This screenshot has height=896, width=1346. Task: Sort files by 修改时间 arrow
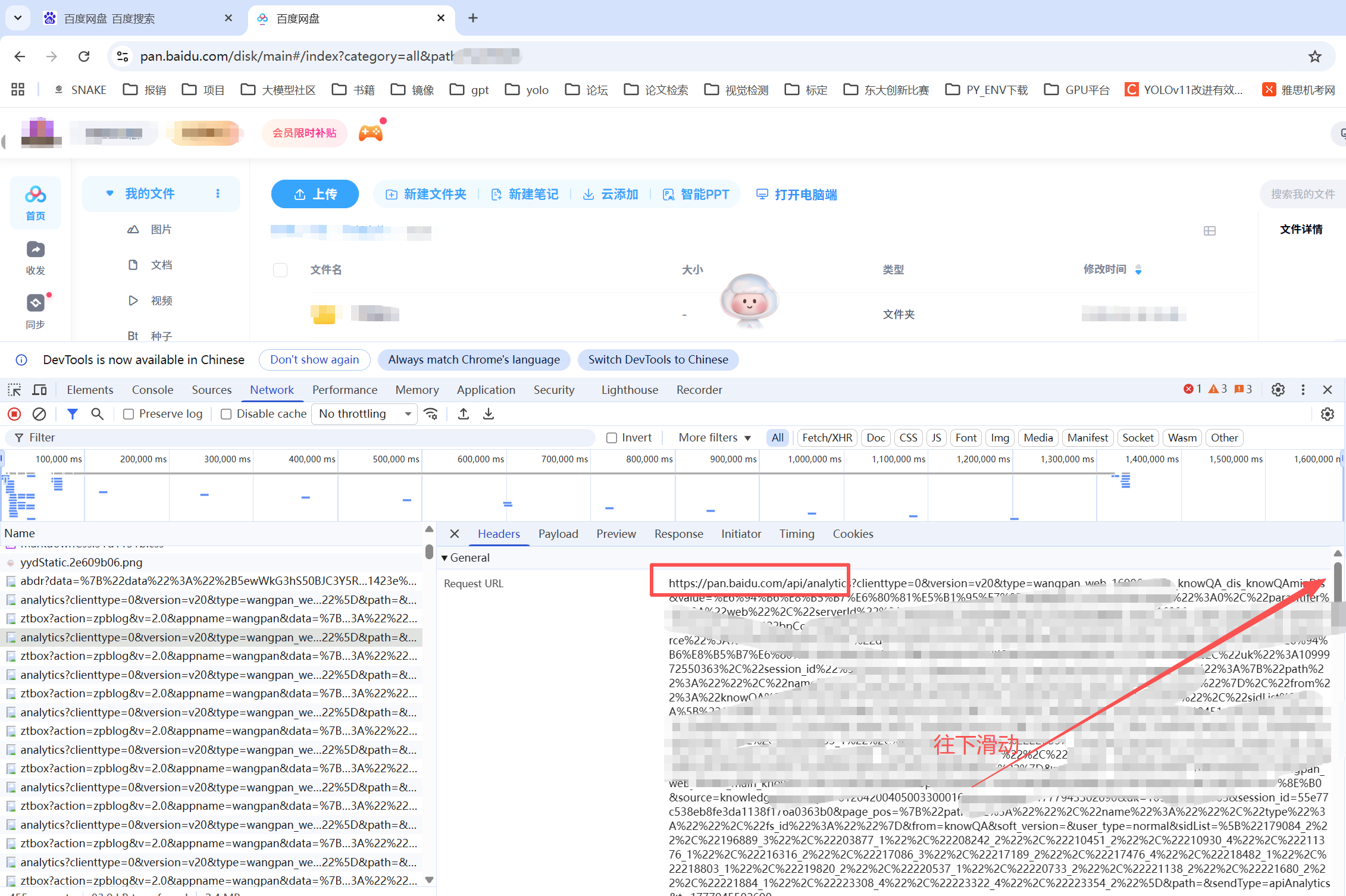1138,270
